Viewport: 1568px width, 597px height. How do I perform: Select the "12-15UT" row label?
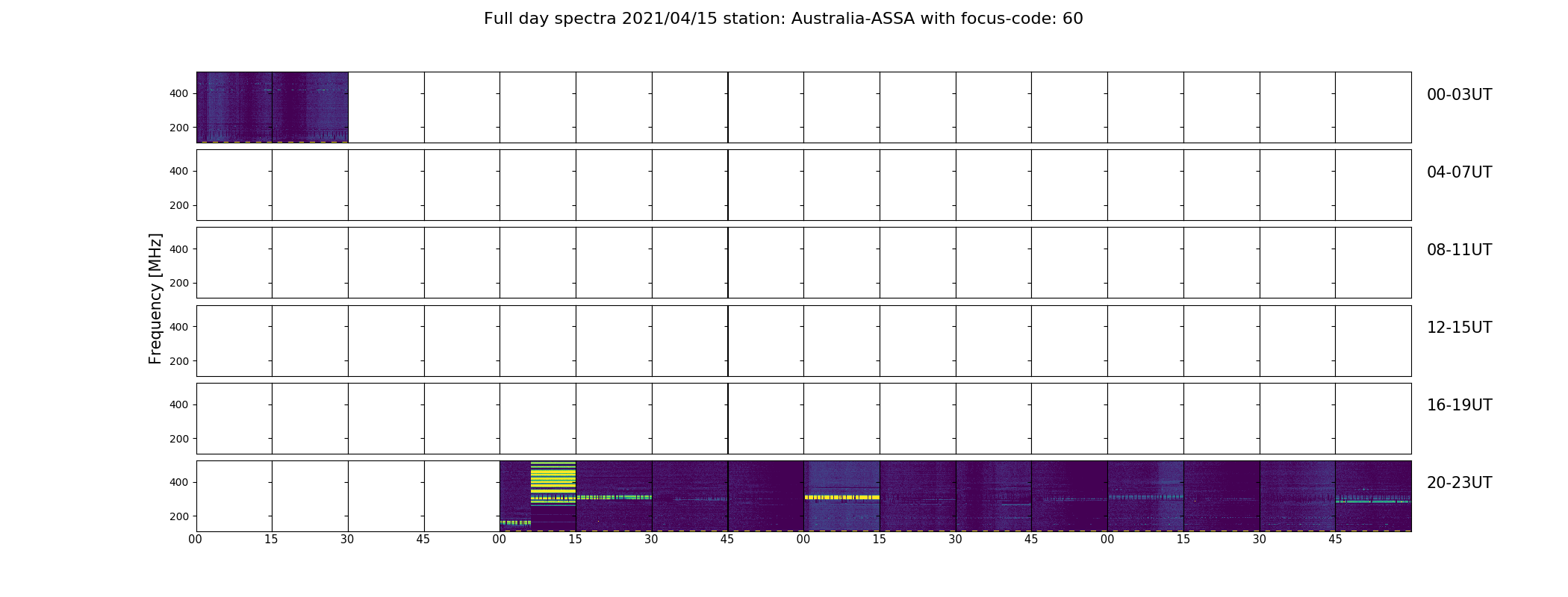pos(1459,328)
